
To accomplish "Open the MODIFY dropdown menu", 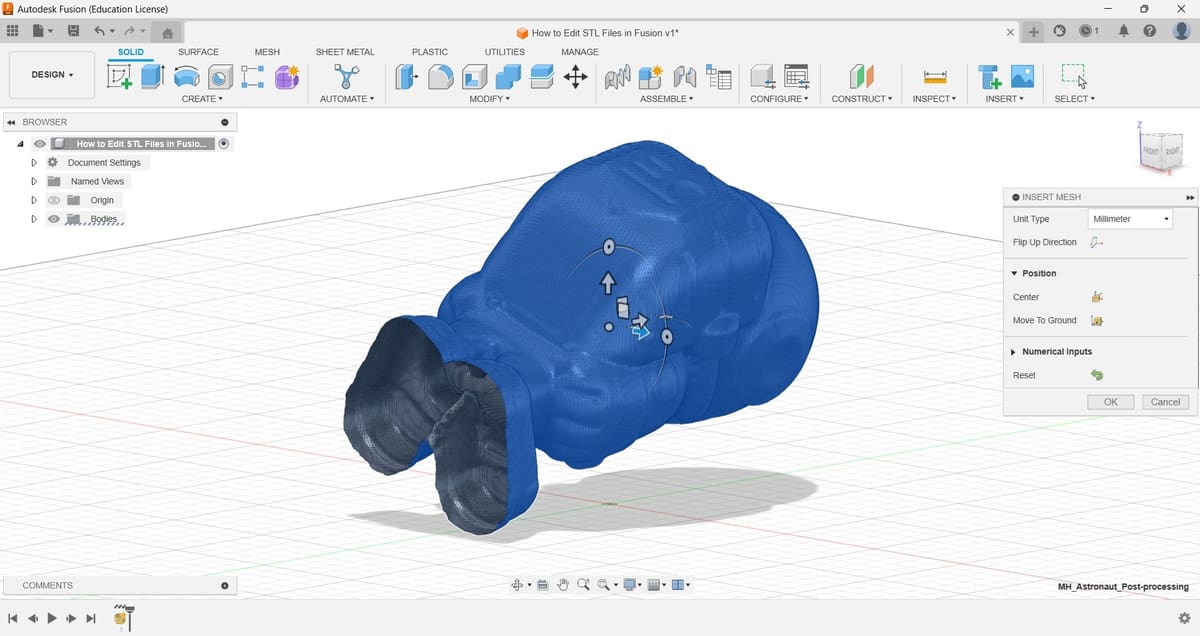I will 490,99.
